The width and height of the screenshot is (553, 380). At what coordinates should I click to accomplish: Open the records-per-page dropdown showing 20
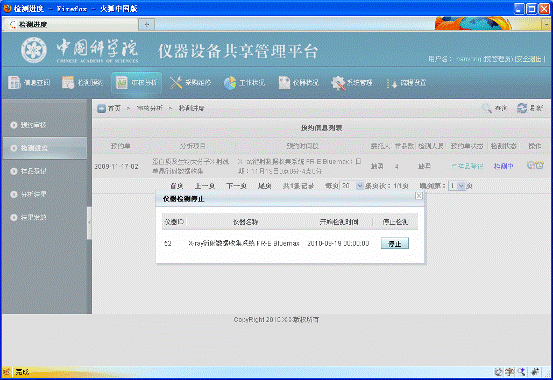point(352,186)
